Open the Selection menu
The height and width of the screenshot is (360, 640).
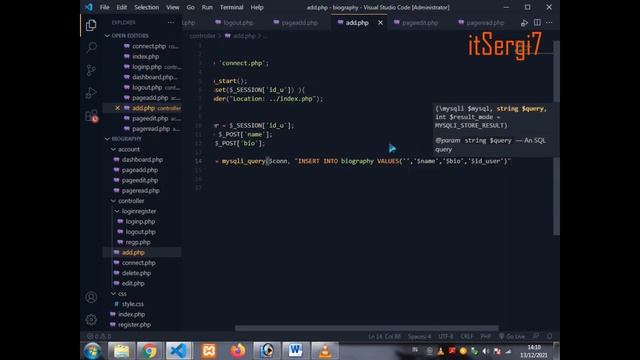(x=147, y=7)
